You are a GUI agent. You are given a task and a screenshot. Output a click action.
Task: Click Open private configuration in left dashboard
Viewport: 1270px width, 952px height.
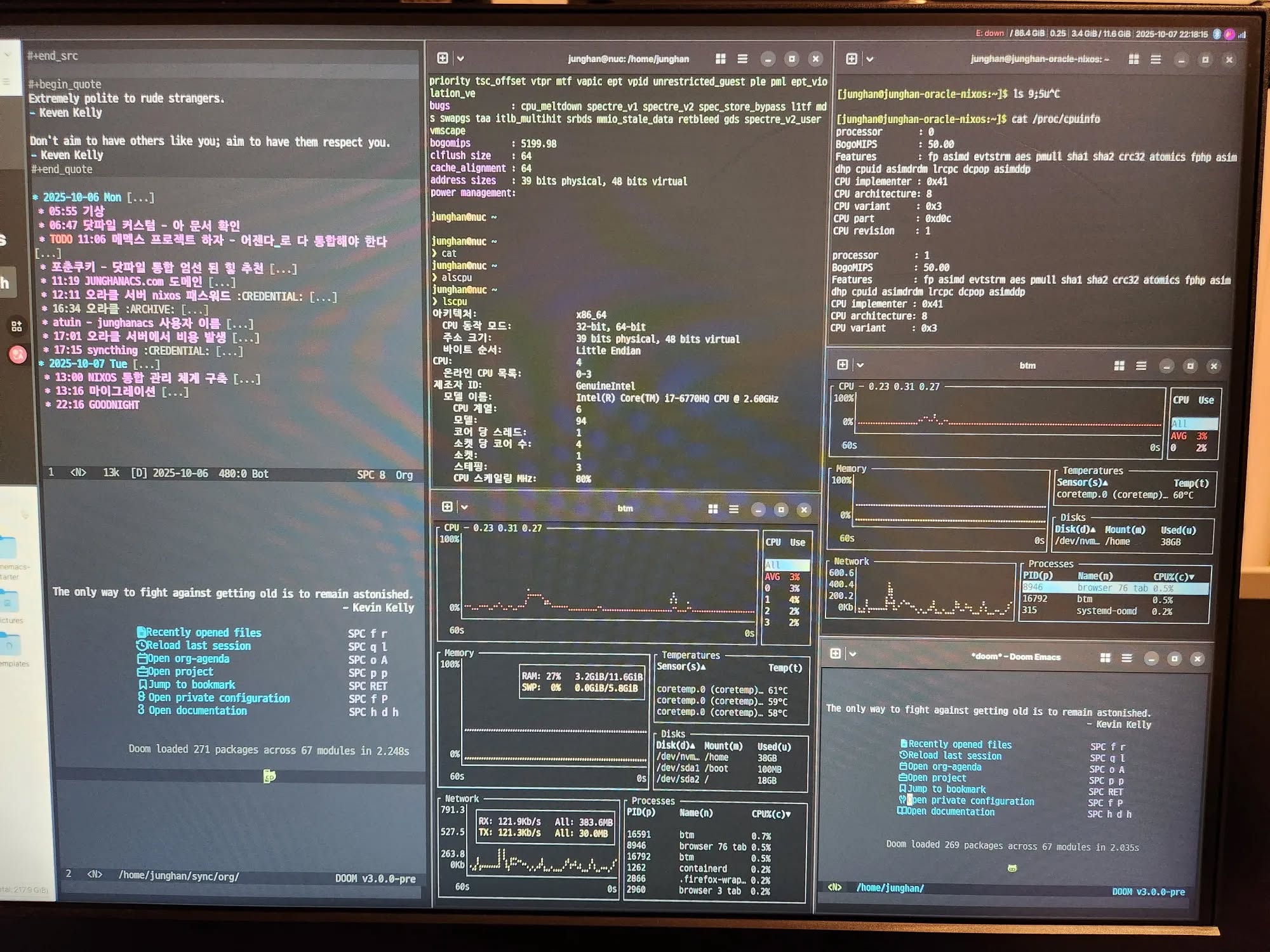219,697
